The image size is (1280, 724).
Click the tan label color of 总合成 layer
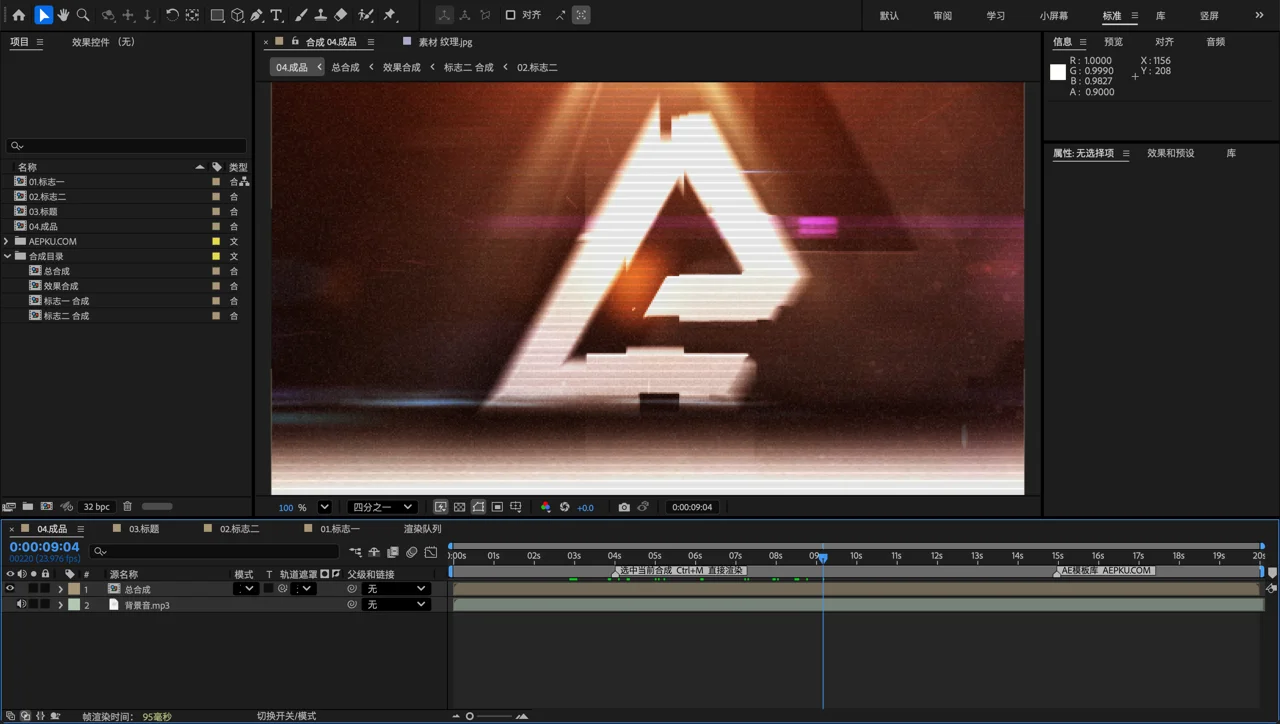(x=74, y=589)
